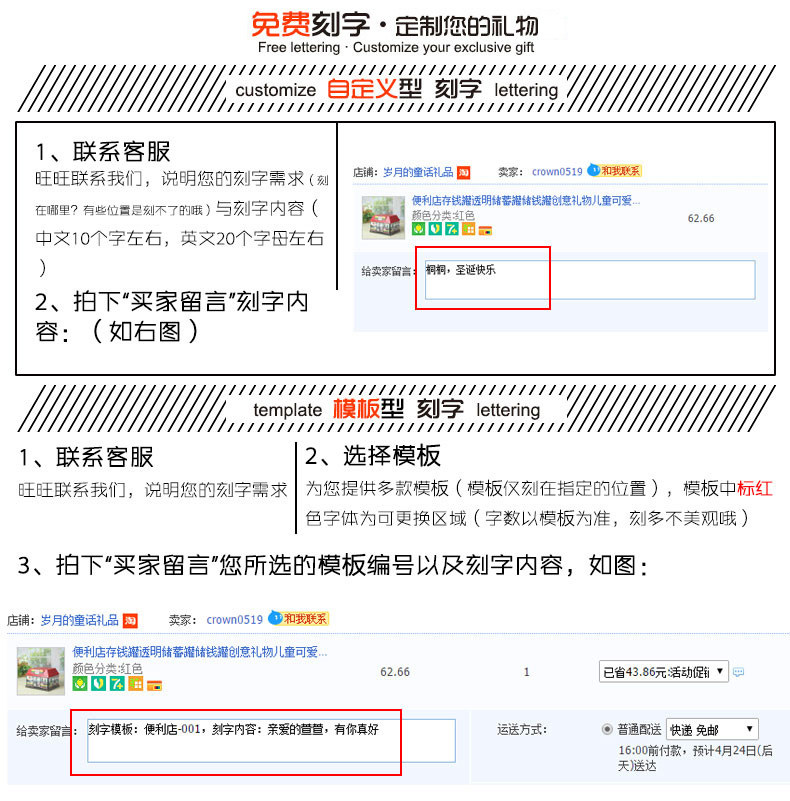Click the credit card badge under 颜色分类, template section

coord(154,685)
